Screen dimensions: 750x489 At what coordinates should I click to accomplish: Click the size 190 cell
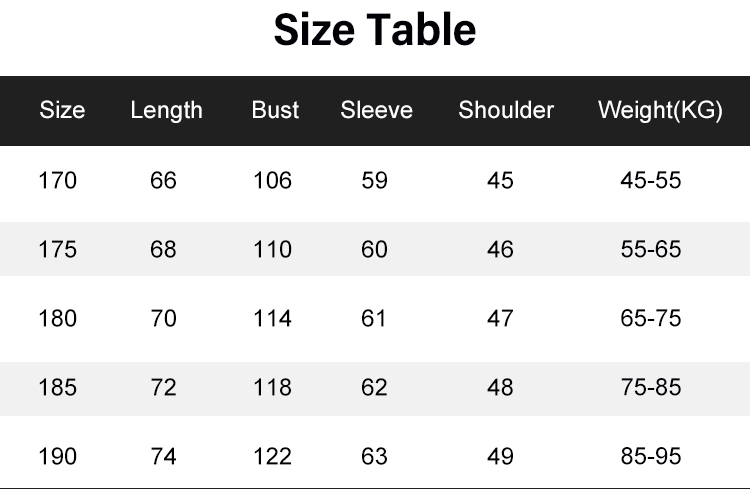(57, 457)
